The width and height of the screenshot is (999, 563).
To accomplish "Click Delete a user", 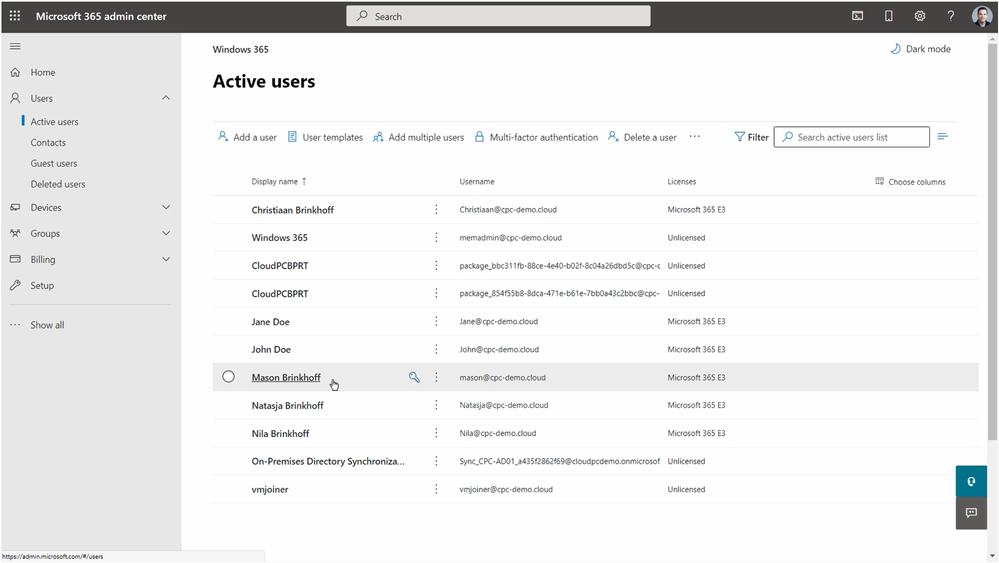I will pyautogui.click(x=642, y=137).
